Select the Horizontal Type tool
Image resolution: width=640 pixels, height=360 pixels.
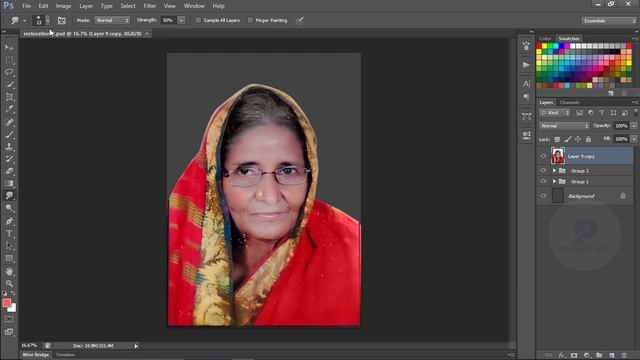pos(9,234)
